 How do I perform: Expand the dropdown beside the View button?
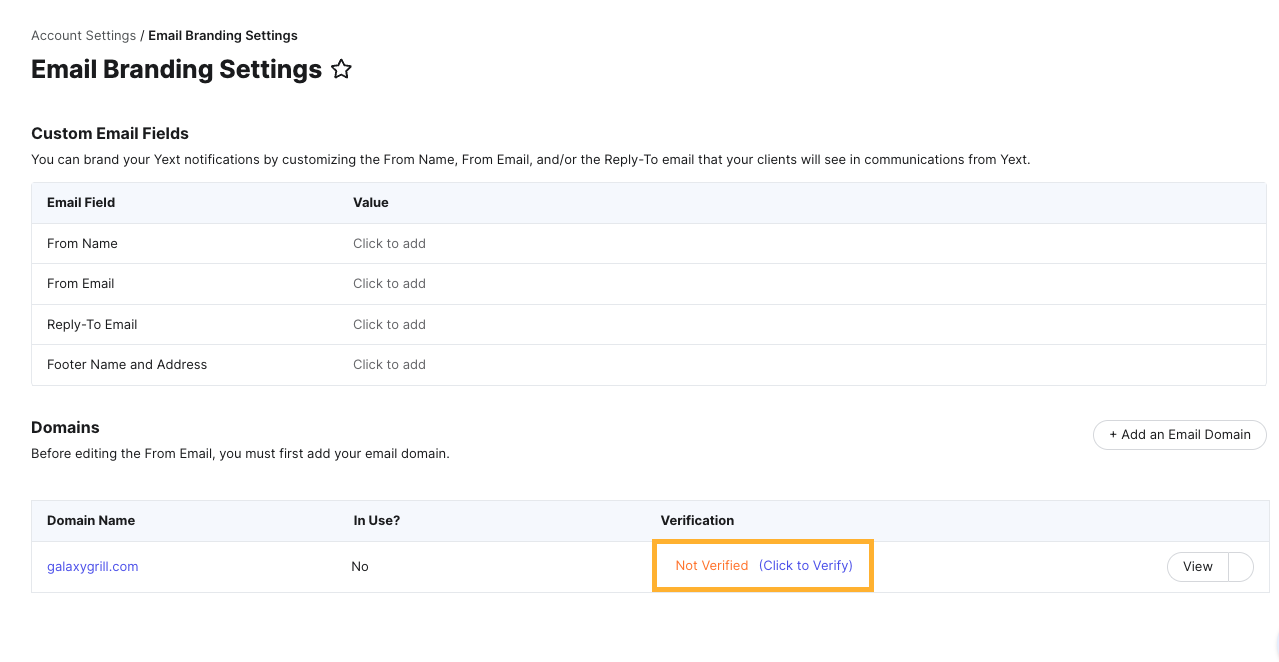(x=1240, y=566)
